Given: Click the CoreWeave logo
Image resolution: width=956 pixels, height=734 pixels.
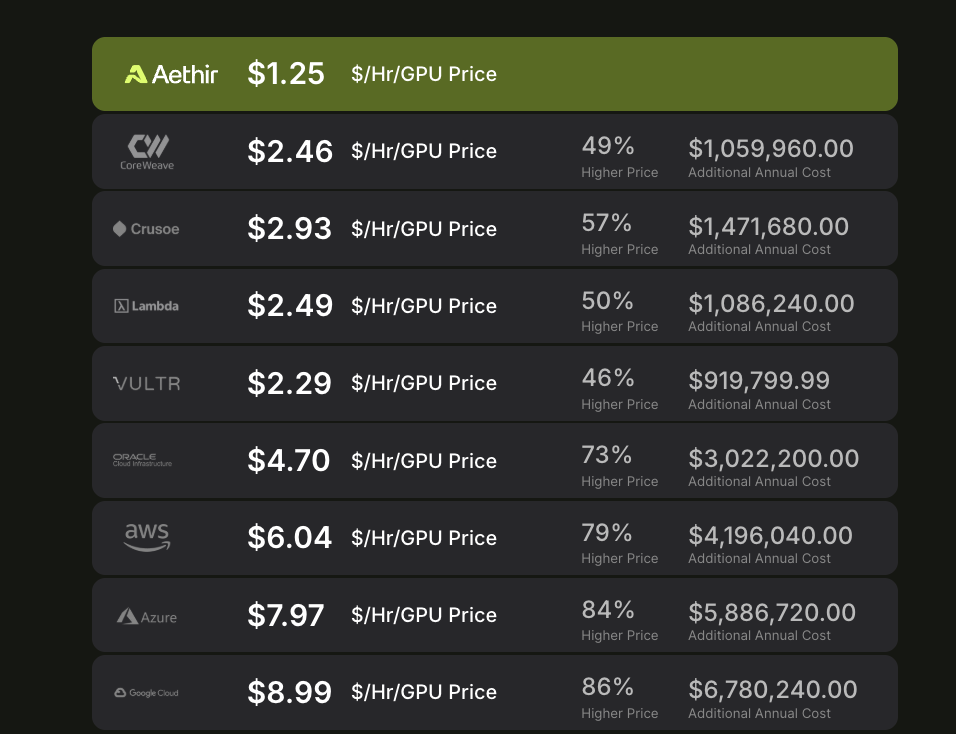Looking at the screenshot, I should tap(147, 152).
